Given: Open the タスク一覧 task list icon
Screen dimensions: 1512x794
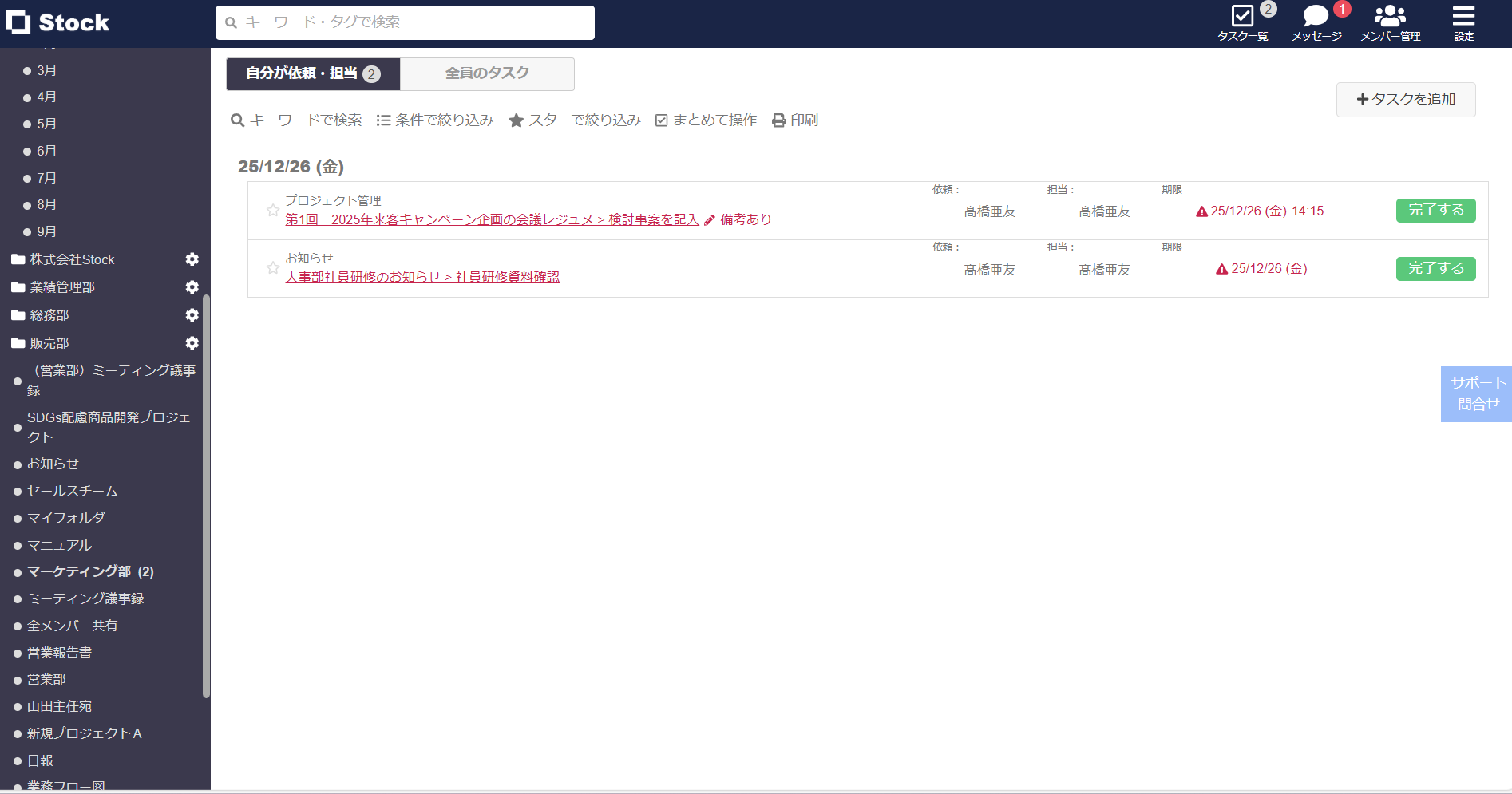Looking at the screenshot, I should [x=1242, y=16].
